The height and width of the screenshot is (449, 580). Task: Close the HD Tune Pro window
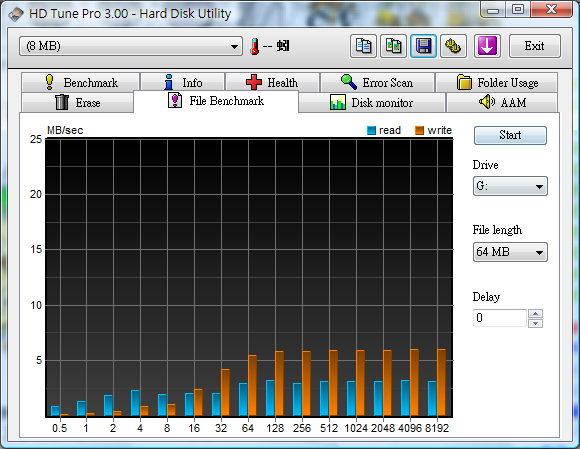pyautogui.click(x=552, y=9)
